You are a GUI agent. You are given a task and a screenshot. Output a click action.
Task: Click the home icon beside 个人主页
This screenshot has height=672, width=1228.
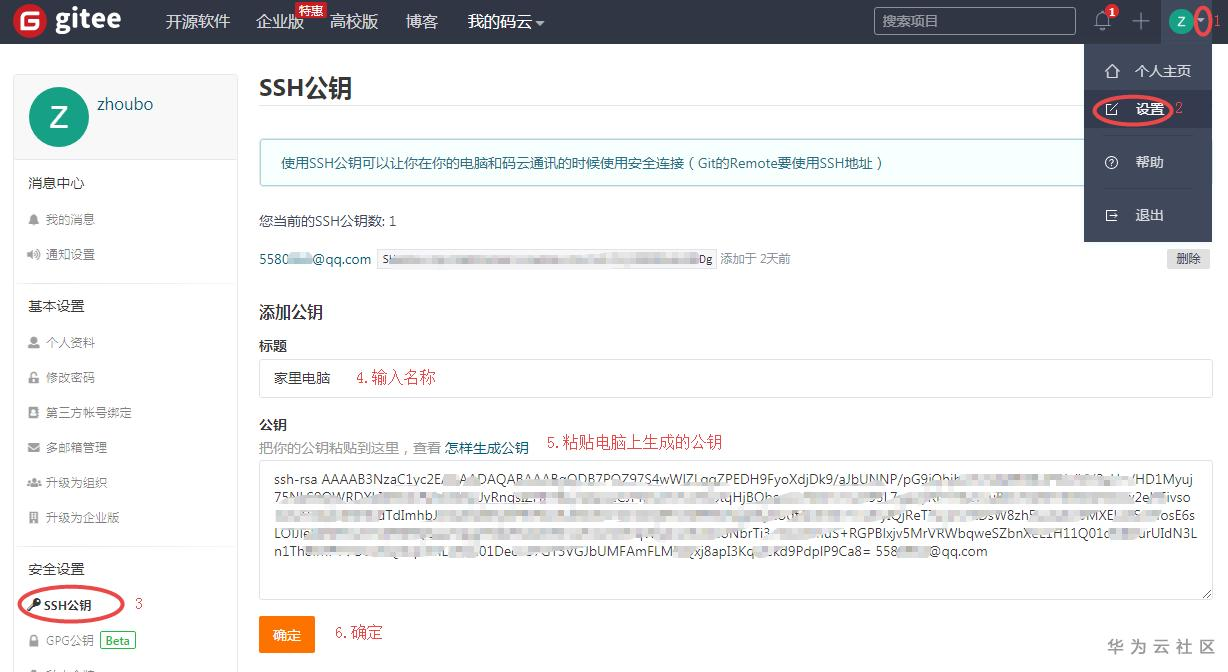tap(1111, 72)
